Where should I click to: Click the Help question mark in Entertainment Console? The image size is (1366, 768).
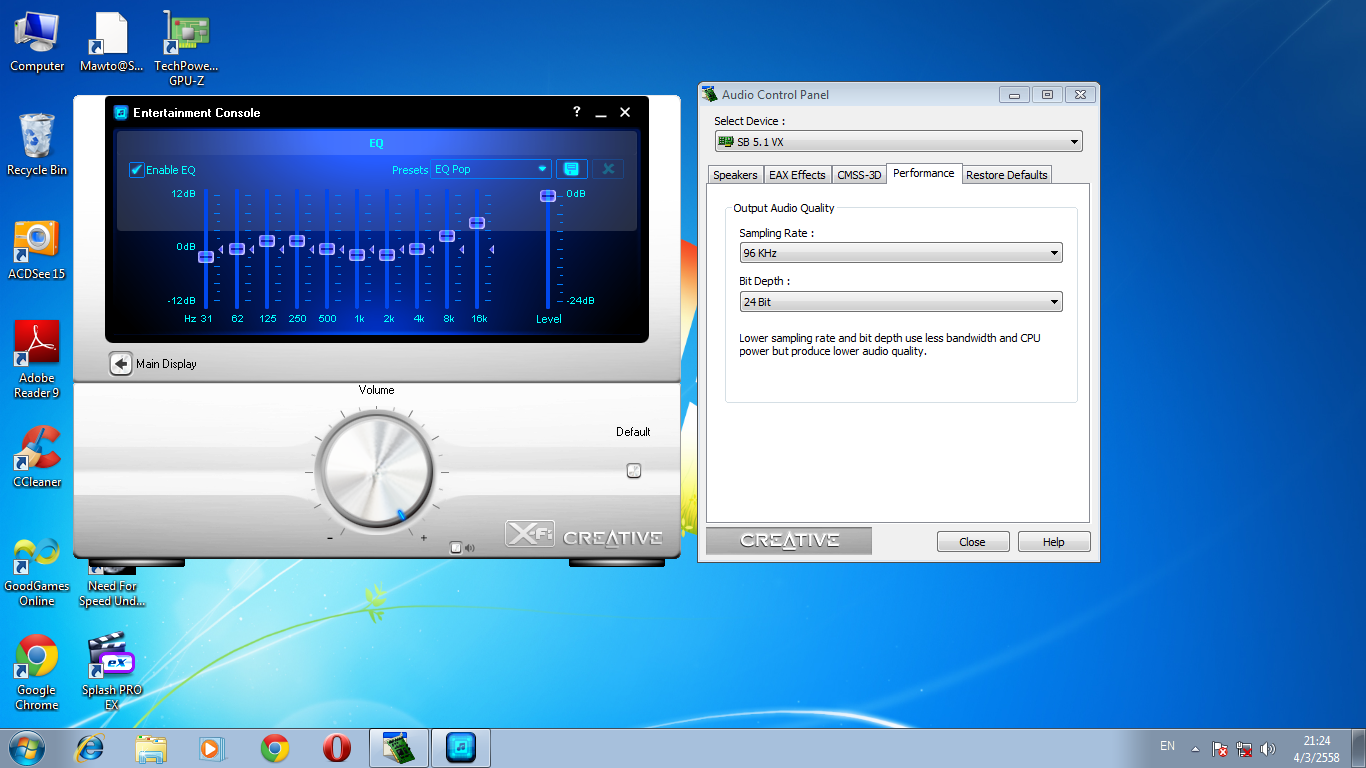[576, 112]
